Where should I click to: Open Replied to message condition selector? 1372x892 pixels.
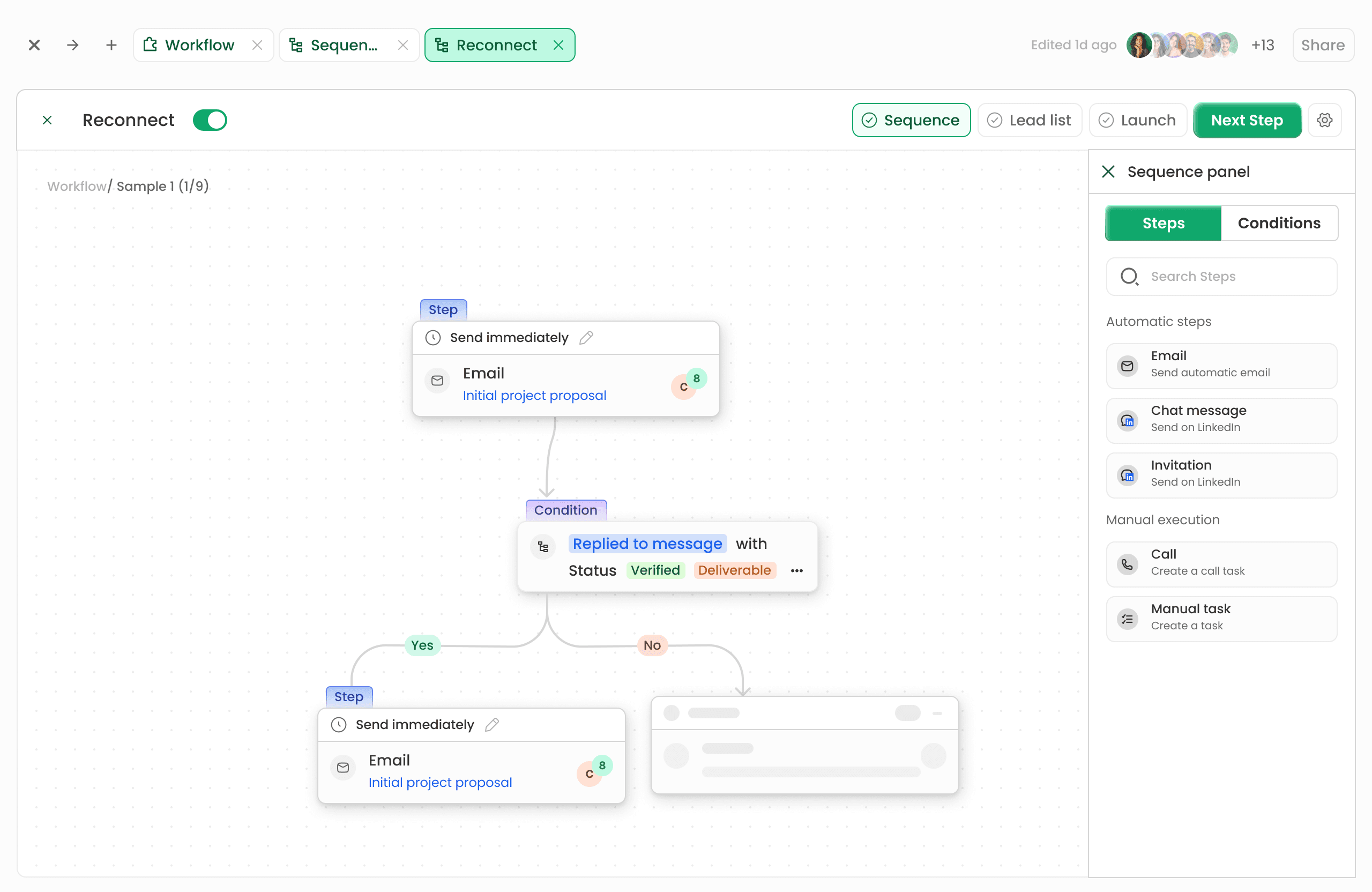pos(647,543)
